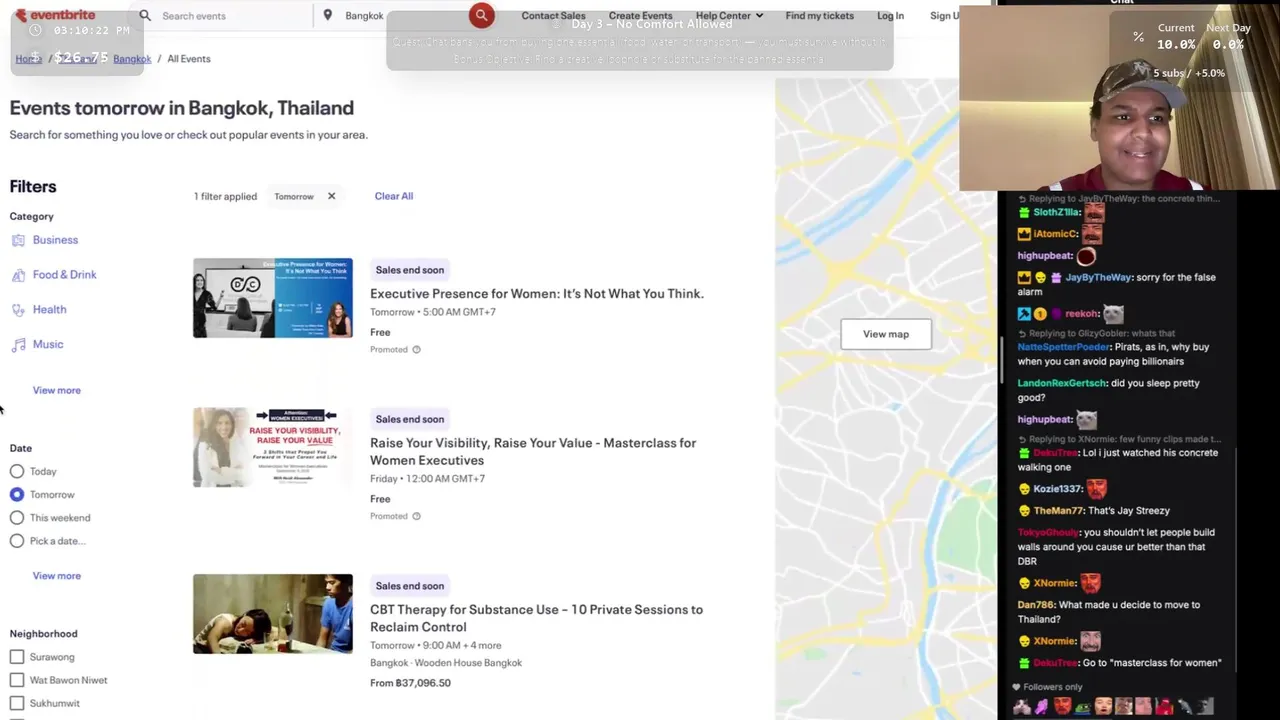Click the Eventbrite logo
Screen dimensions: 1280x720
coord(57,15)
